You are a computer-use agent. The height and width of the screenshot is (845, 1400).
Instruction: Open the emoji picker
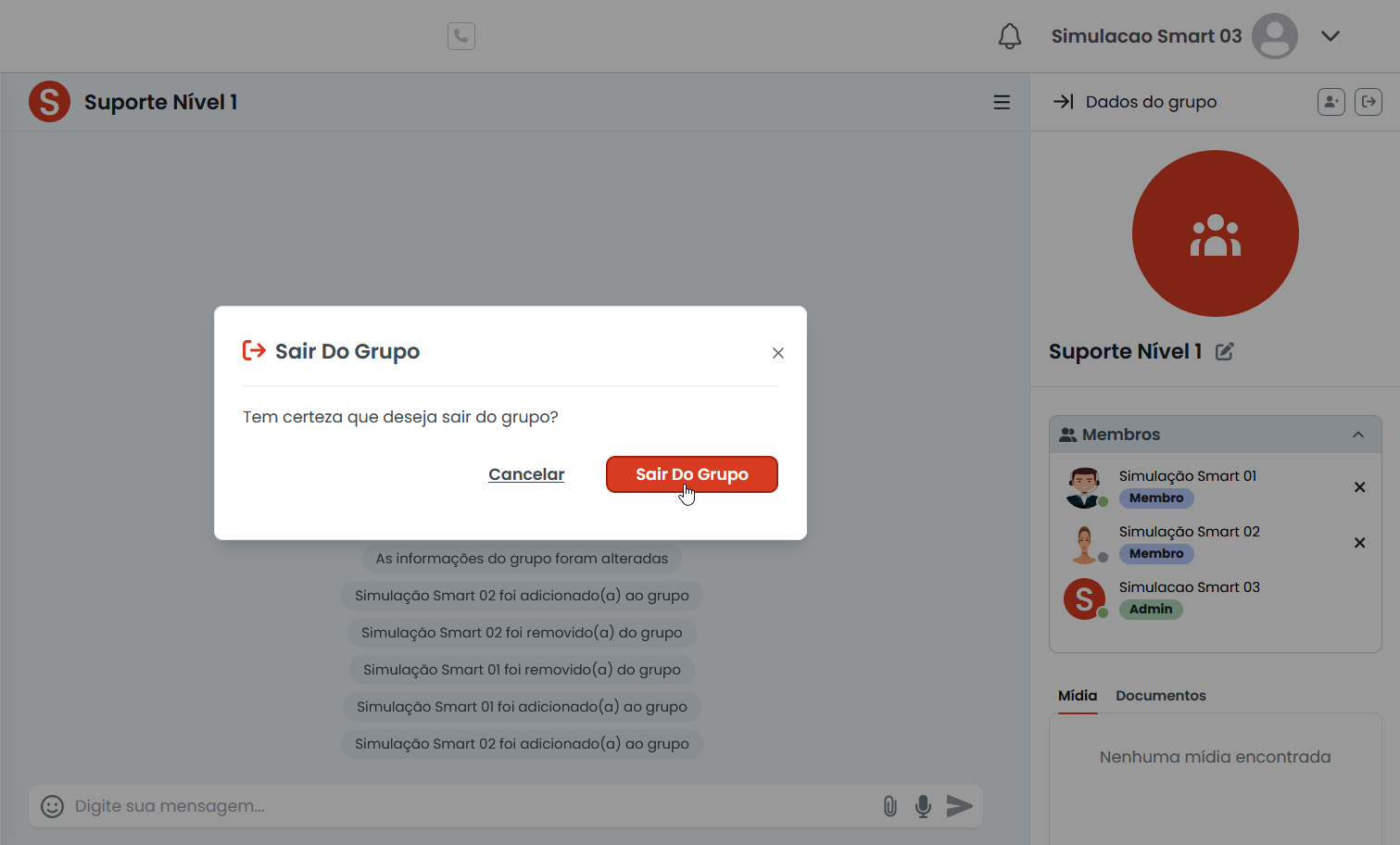[53, 806]
